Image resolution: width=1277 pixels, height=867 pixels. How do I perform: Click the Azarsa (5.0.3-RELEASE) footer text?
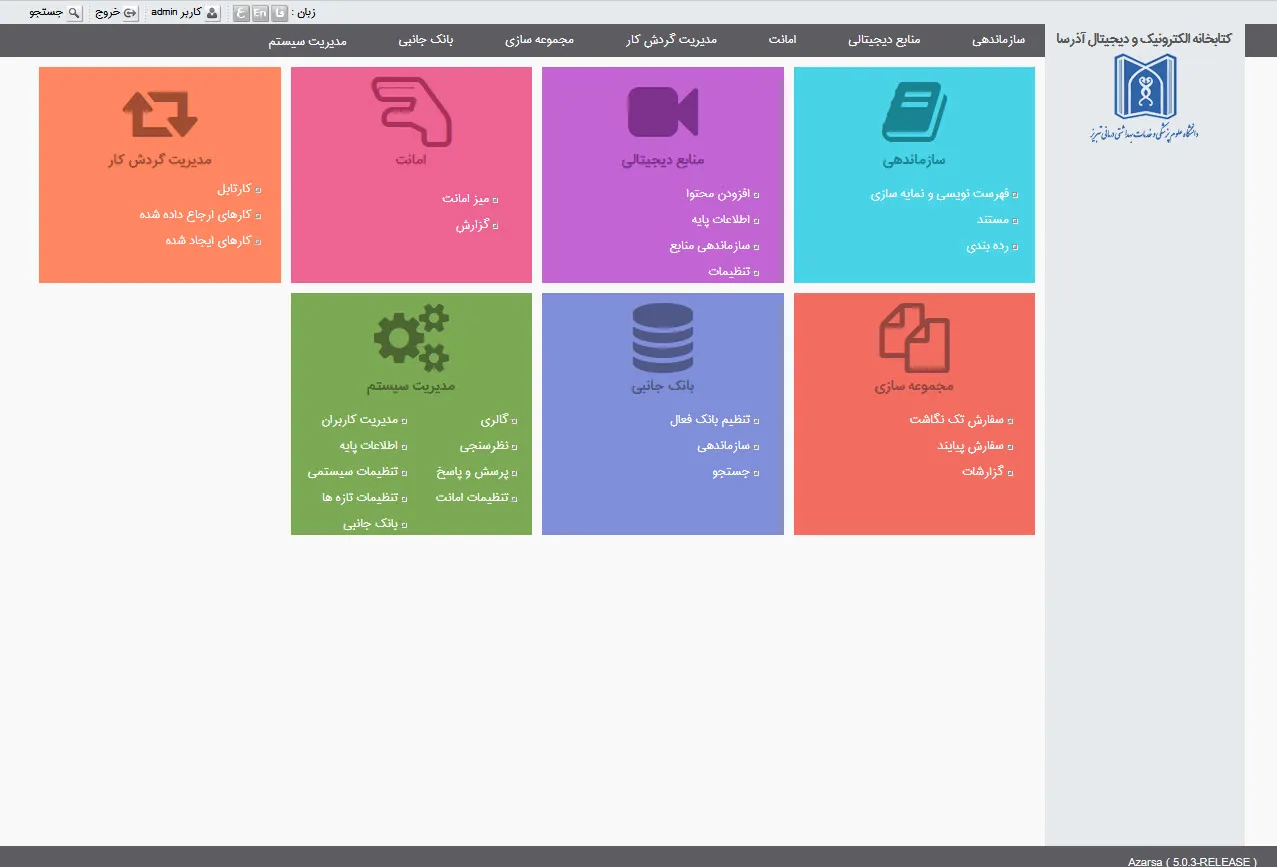(x=1192, y=861)
